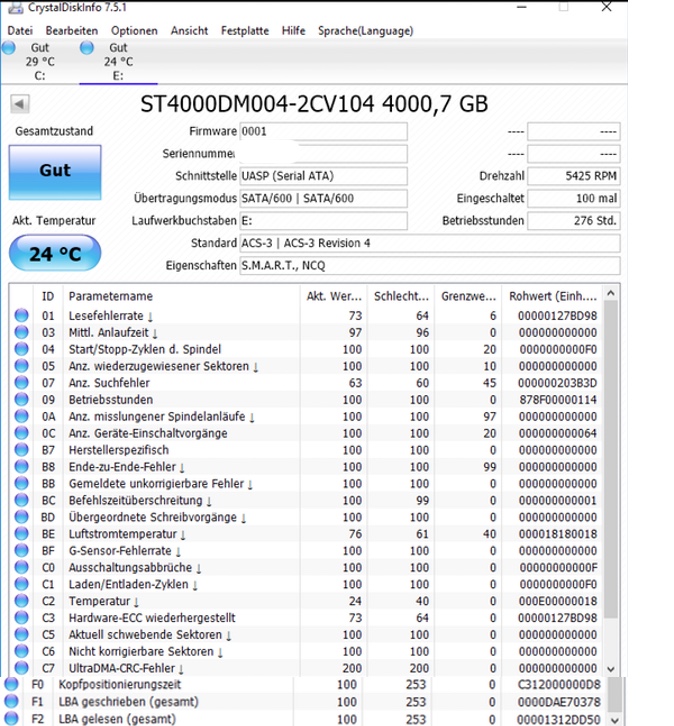
Task: Open the Ansicht menu
Action: point(189,31)
